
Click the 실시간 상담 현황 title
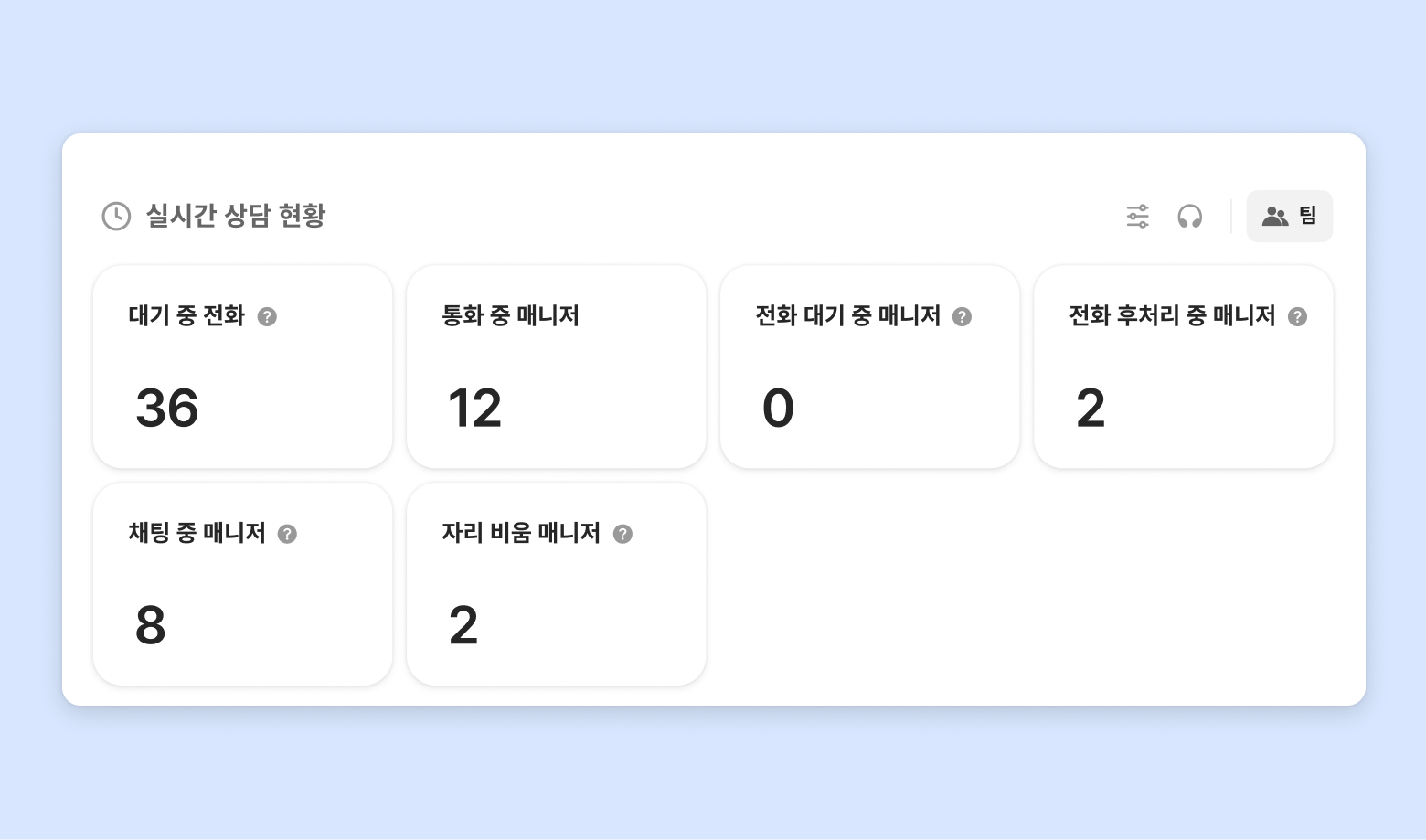pos(236,217)
